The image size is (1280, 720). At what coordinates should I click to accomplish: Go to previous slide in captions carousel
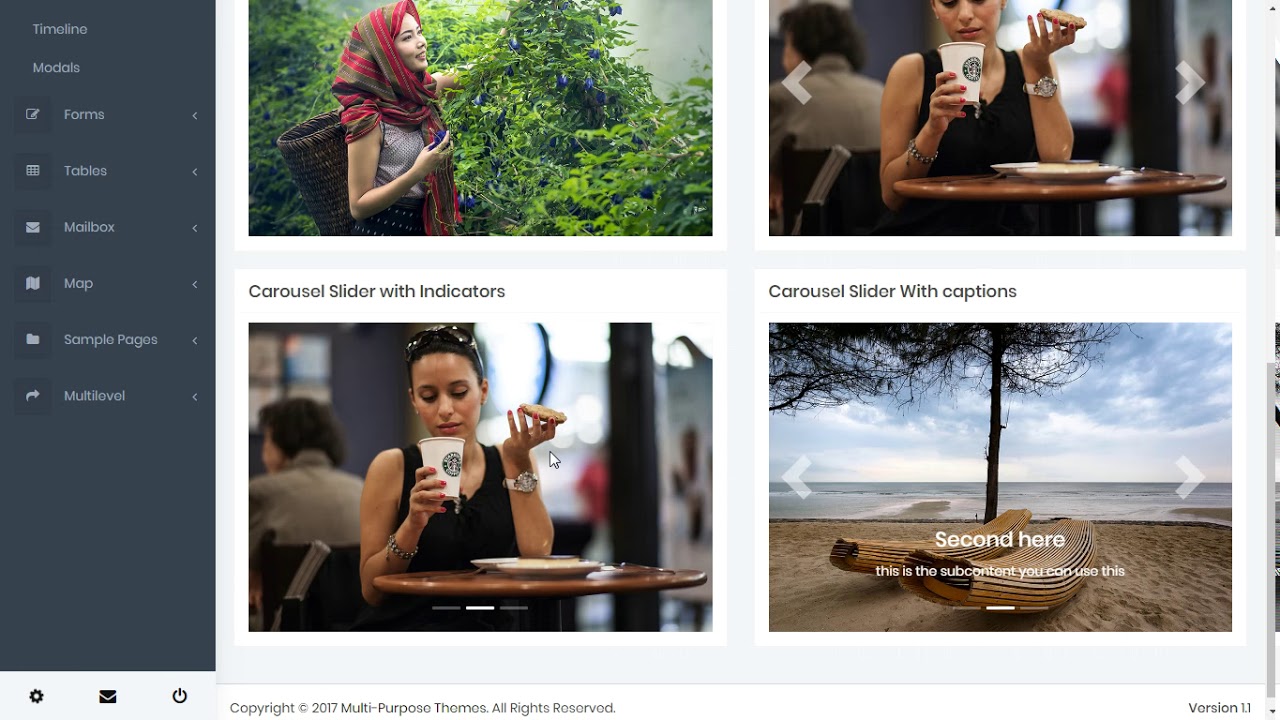[797, 477]
